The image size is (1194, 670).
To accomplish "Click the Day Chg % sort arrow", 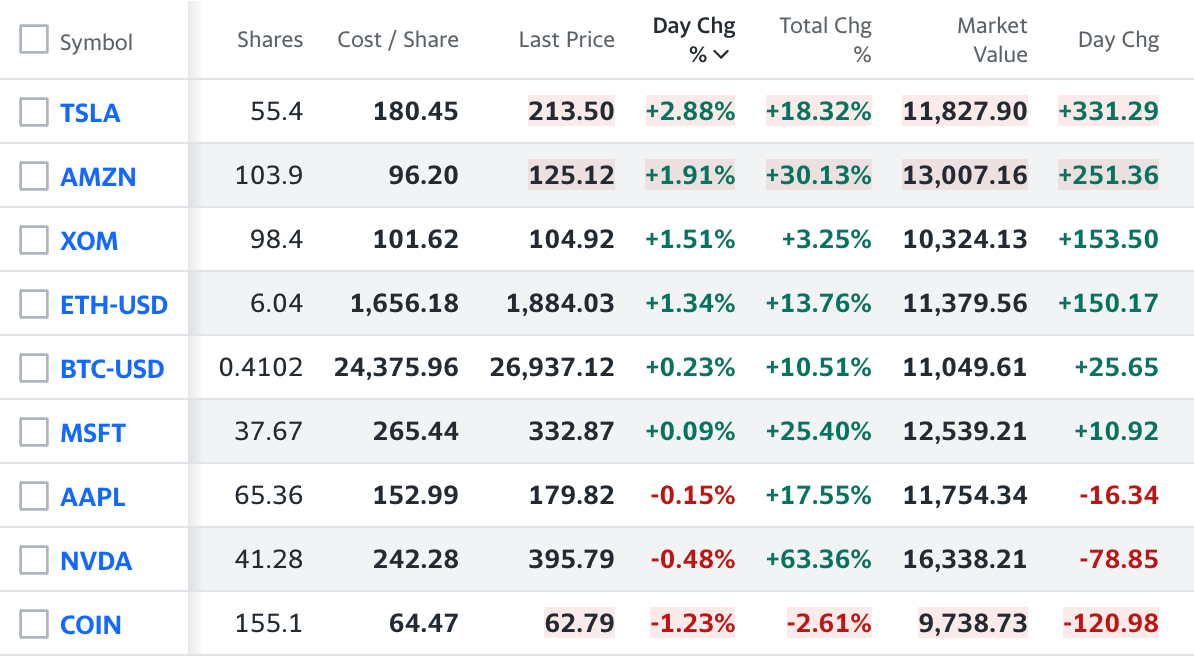I will 721,55.
